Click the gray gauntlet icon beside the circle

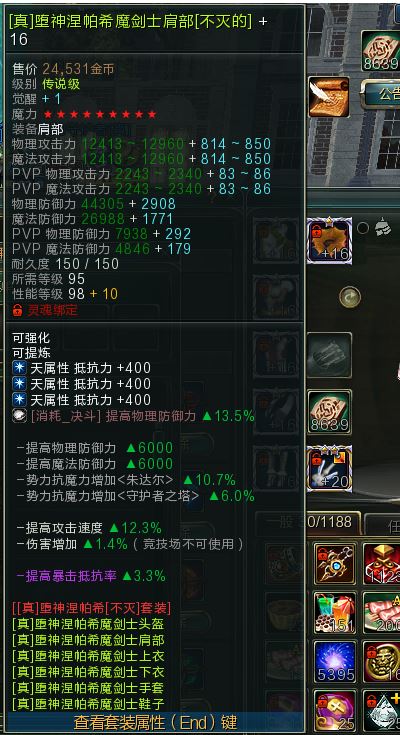[385, 228]
